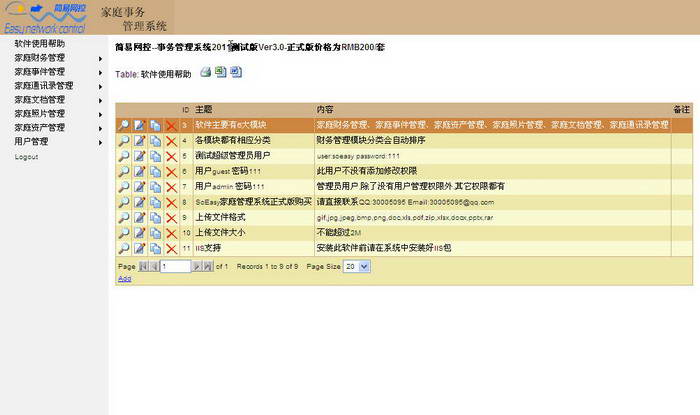Image resolution: width=700 pixels, height=415 pixels.
Task: Select cell 上传文件大小
Action: [x=221, y=232]
